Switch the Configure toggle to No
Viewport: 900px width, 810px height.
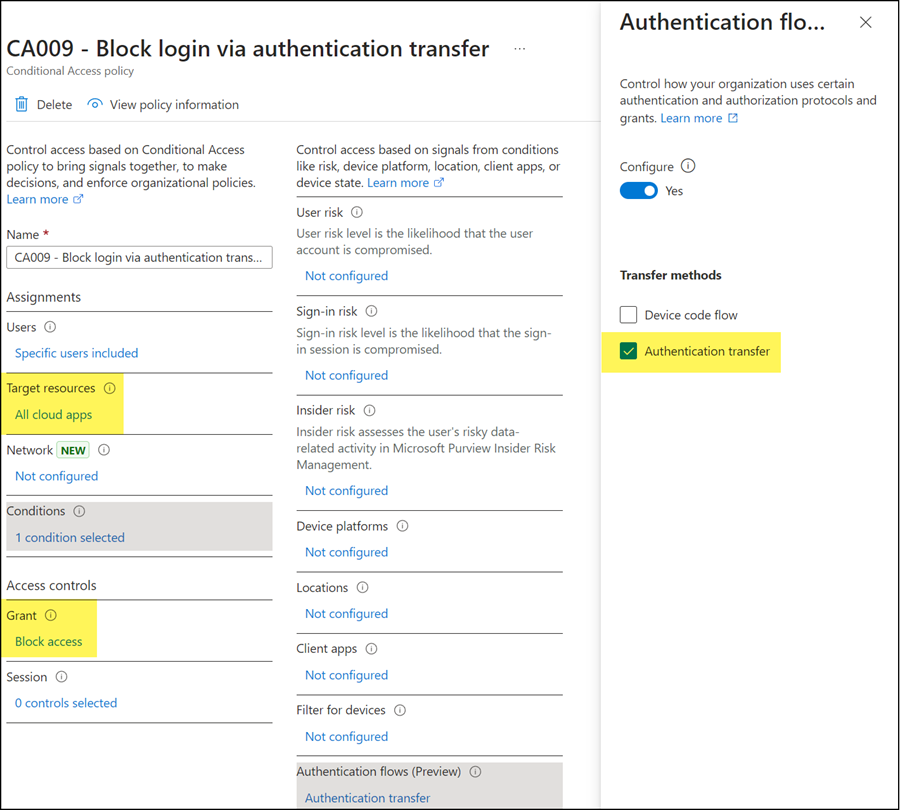point(638,190)
